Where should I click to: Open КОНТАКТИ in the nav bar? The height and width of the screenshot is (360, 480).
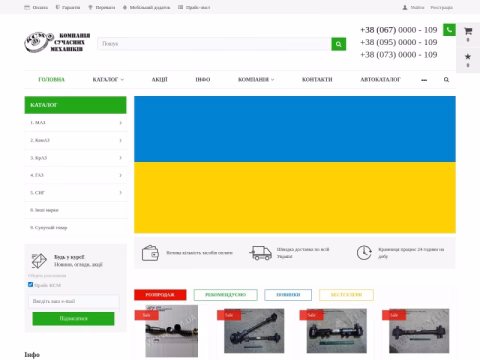(317, 80)
